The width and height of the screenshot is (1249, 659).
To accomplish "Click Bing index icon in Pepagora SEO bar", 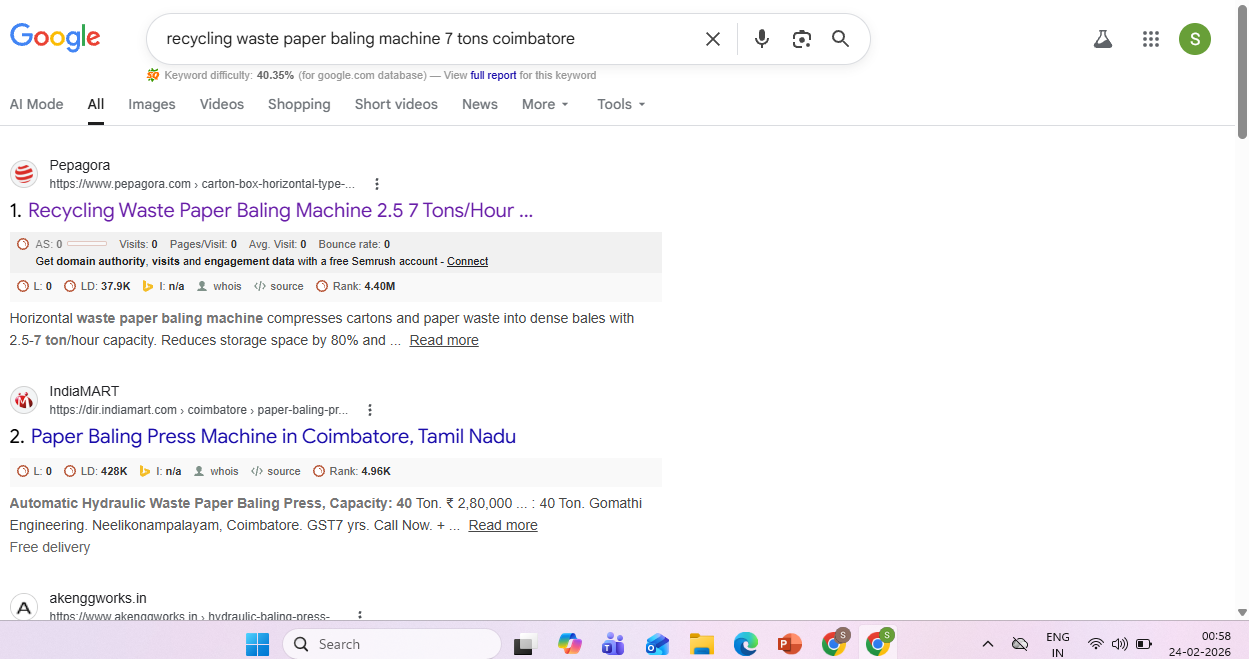I will tap(147, 286).
